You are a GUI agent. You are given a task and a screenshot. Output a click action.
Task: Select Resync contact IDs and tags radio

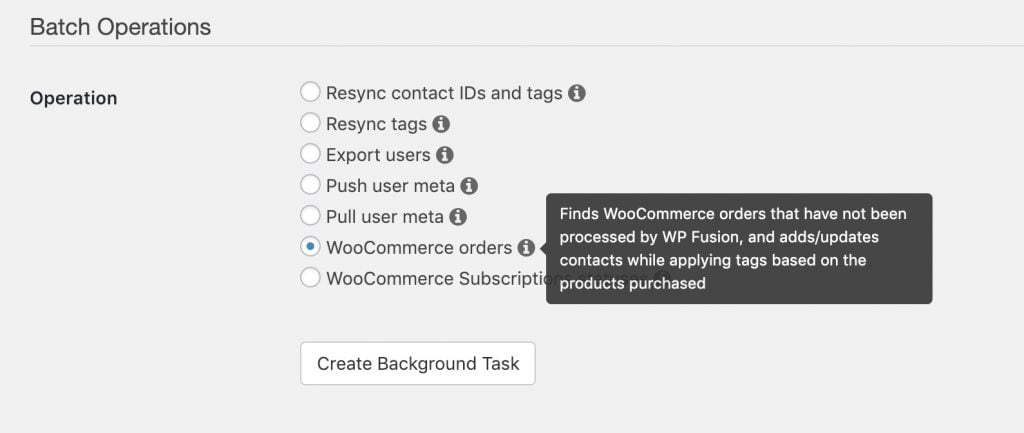[x=310, y=92]
